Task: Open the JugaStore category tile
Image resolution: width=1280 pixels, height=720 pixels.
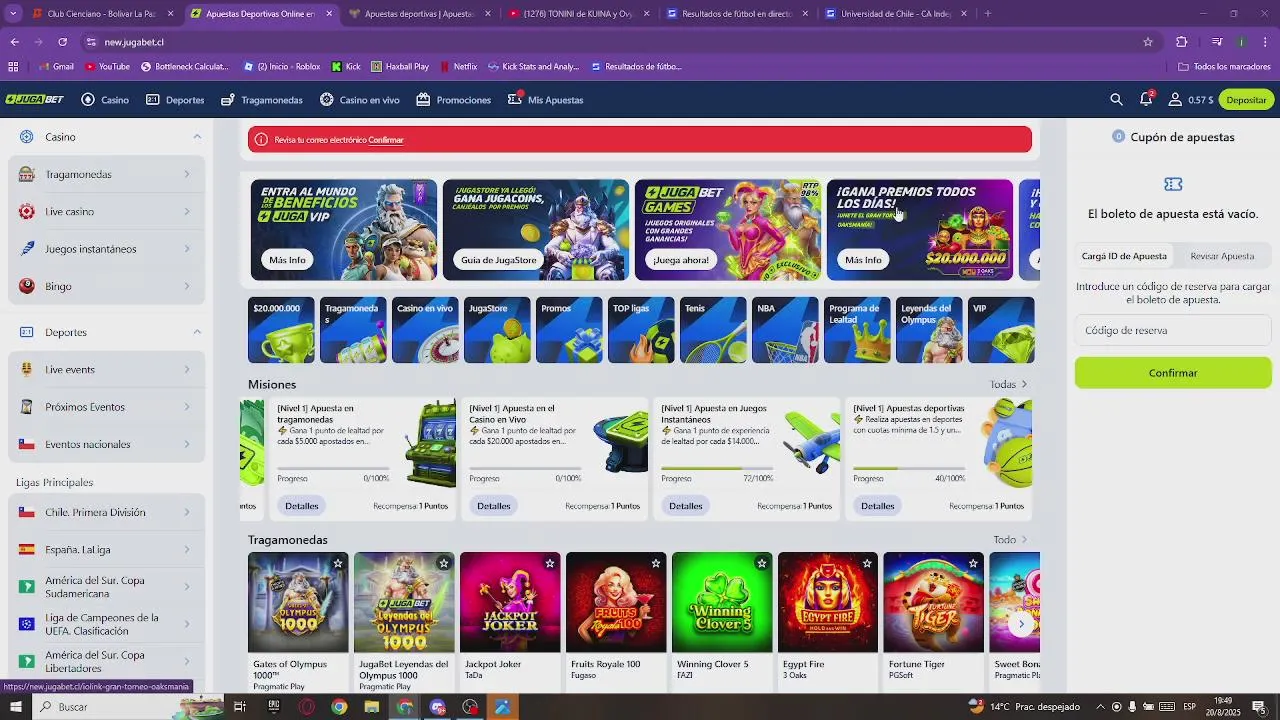Action: point(497,330)
